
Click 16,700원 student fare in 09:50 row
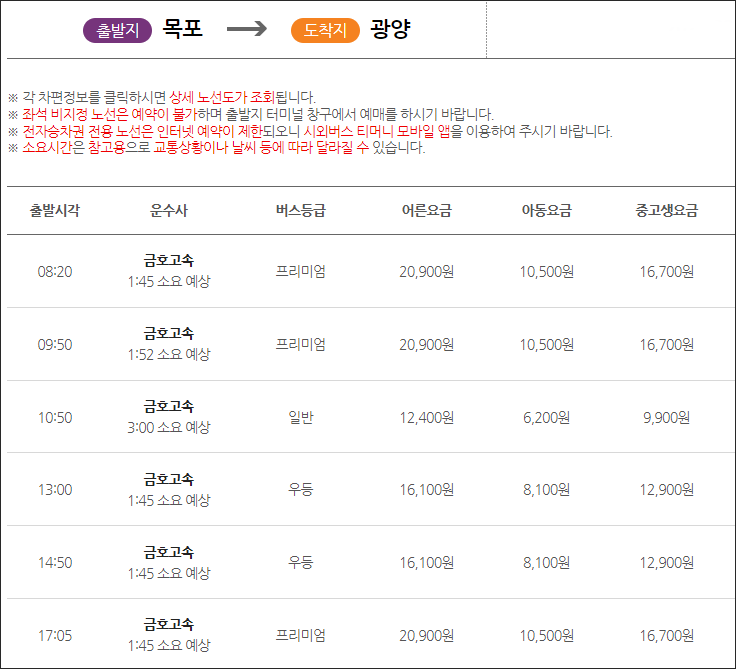(667, 345)
